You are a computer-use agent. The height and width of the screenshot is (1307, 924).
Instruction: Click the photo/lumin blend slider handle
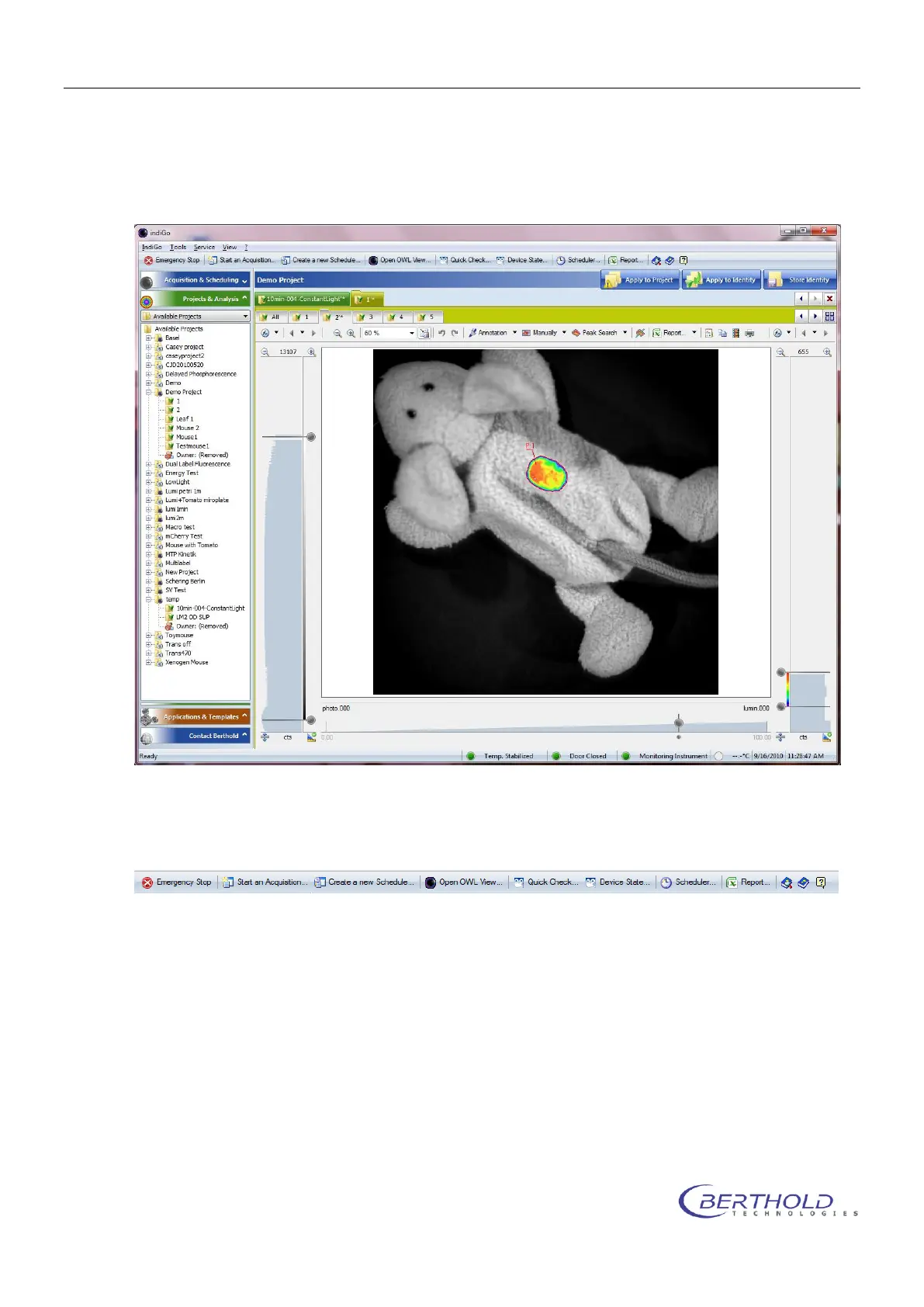[679, 723]
